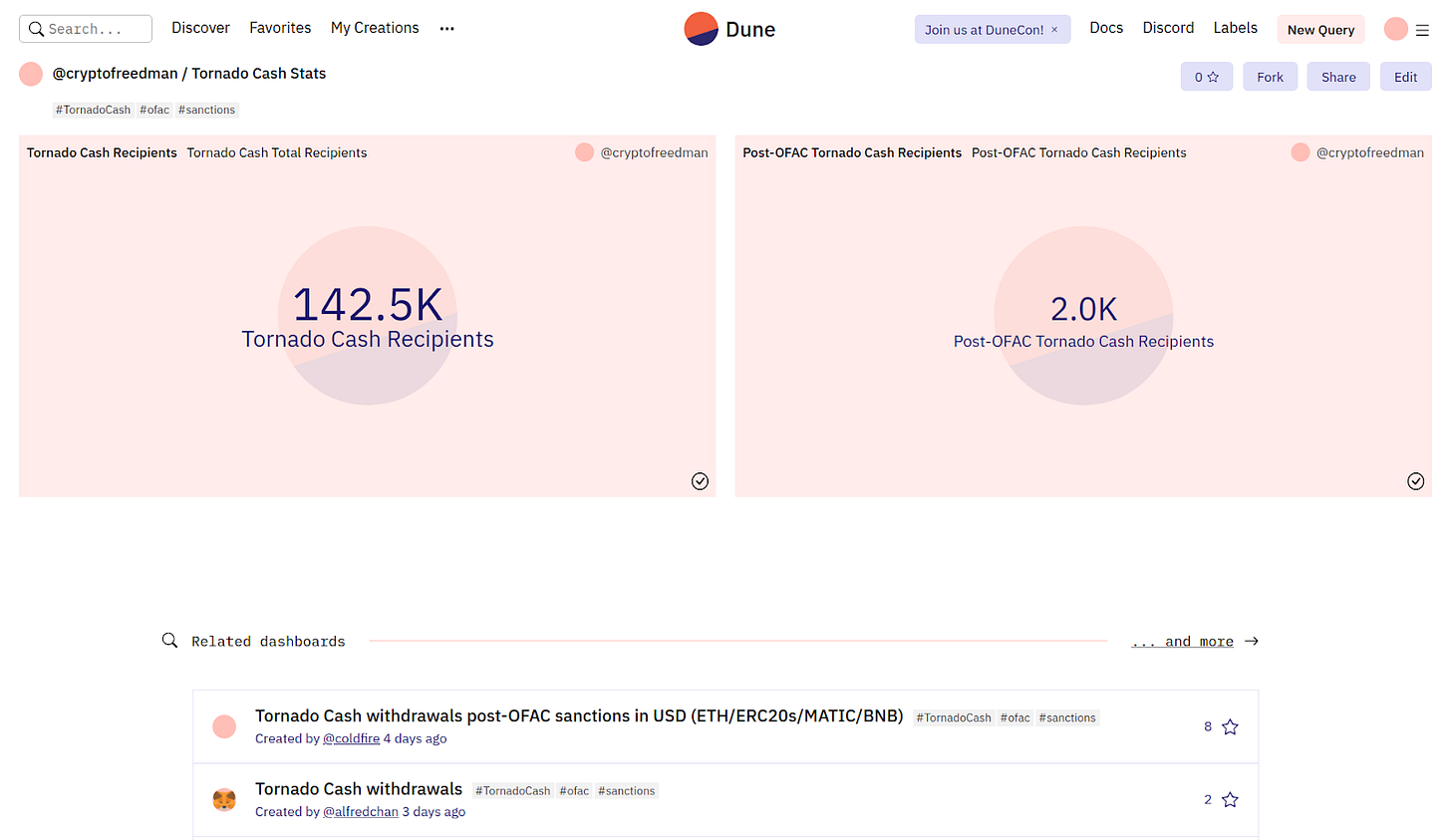
Task: Open @cryptofreedman profile on left panel
Action: (654, 152)
